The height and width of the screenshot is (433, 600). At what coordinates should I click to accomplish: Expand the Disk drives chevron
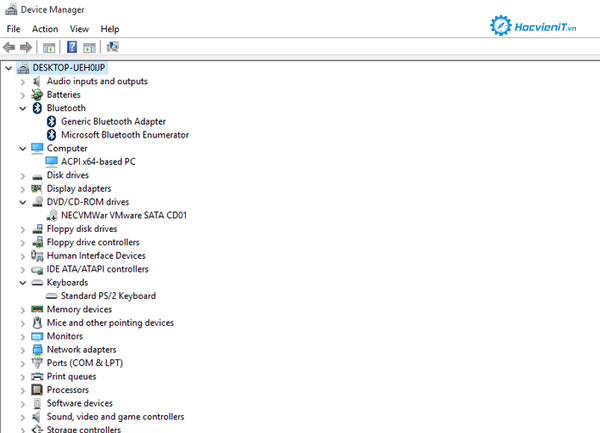click(x=23, y=176)
